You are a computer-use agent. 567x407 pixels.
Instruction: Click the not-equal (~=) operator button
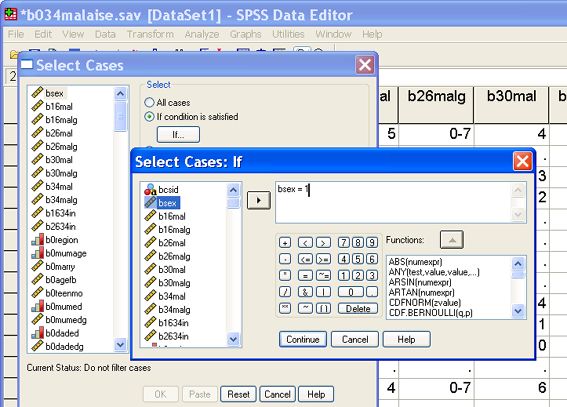(323, 275)
